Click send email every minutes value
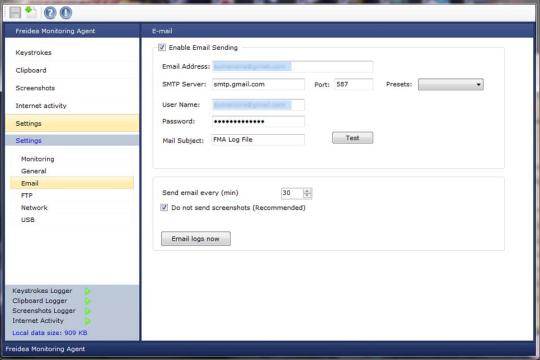 292,193
